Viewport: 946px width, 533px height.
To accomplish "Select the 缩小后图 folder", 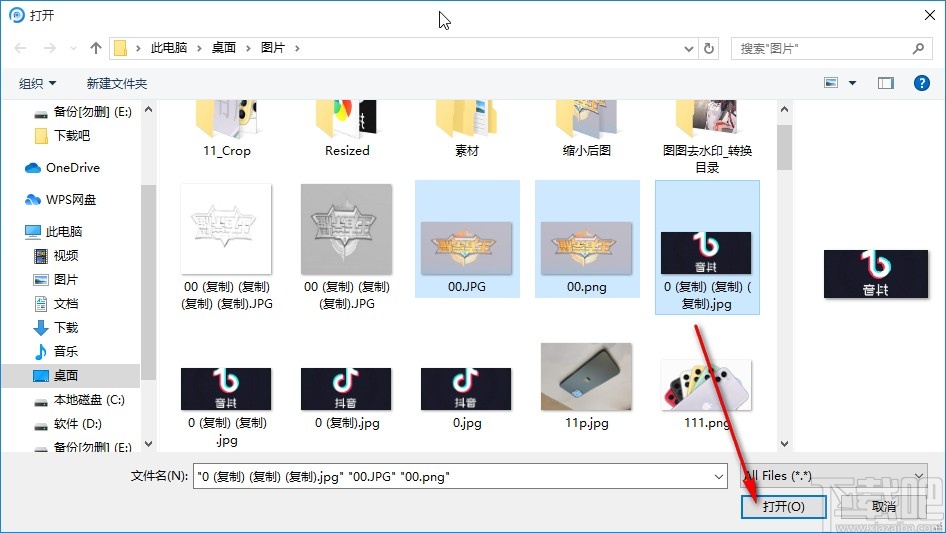I will pyautogui.click(x=586, y=130).
